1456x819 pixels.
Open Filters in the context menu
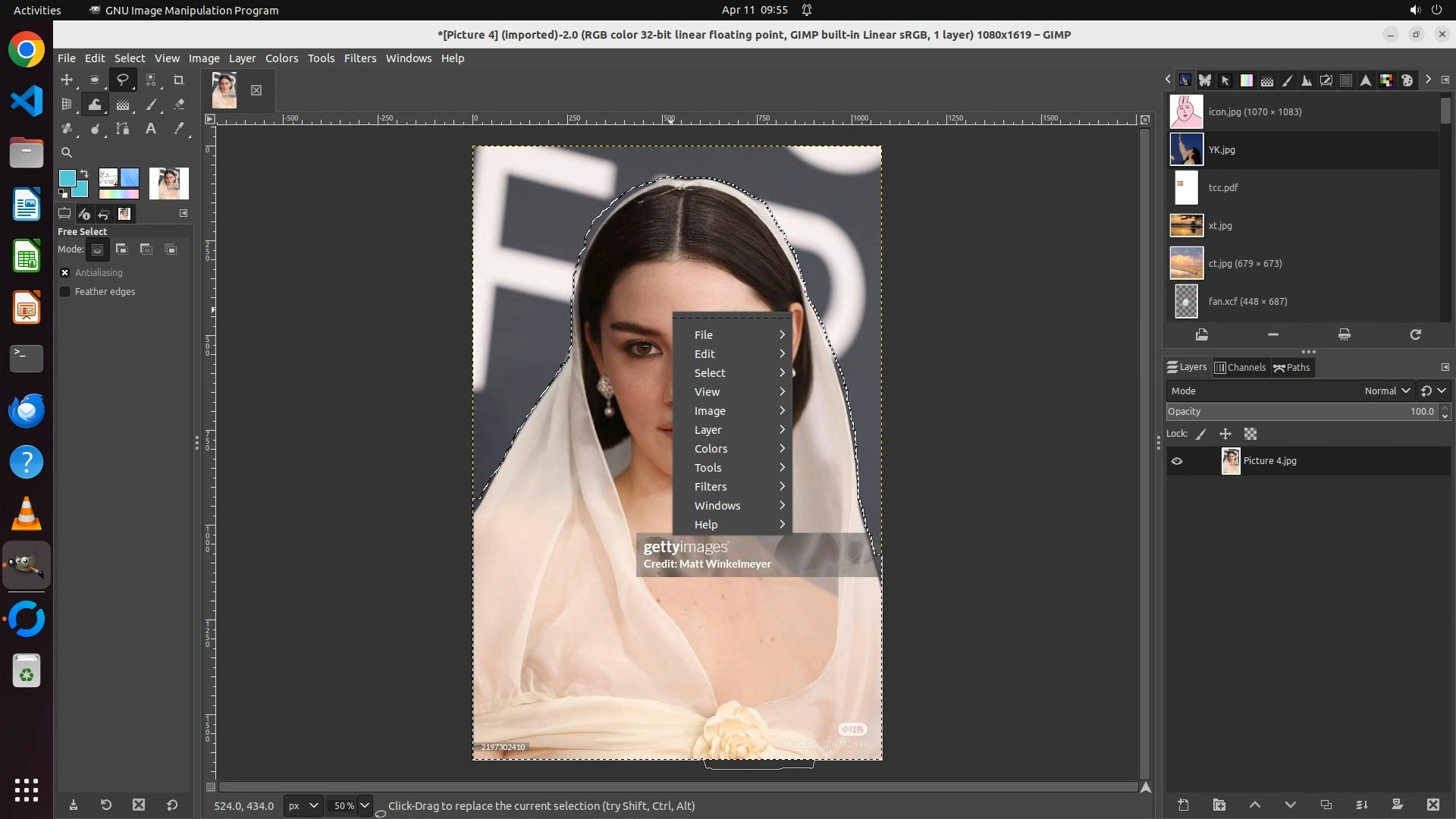(x=711, y=487)
